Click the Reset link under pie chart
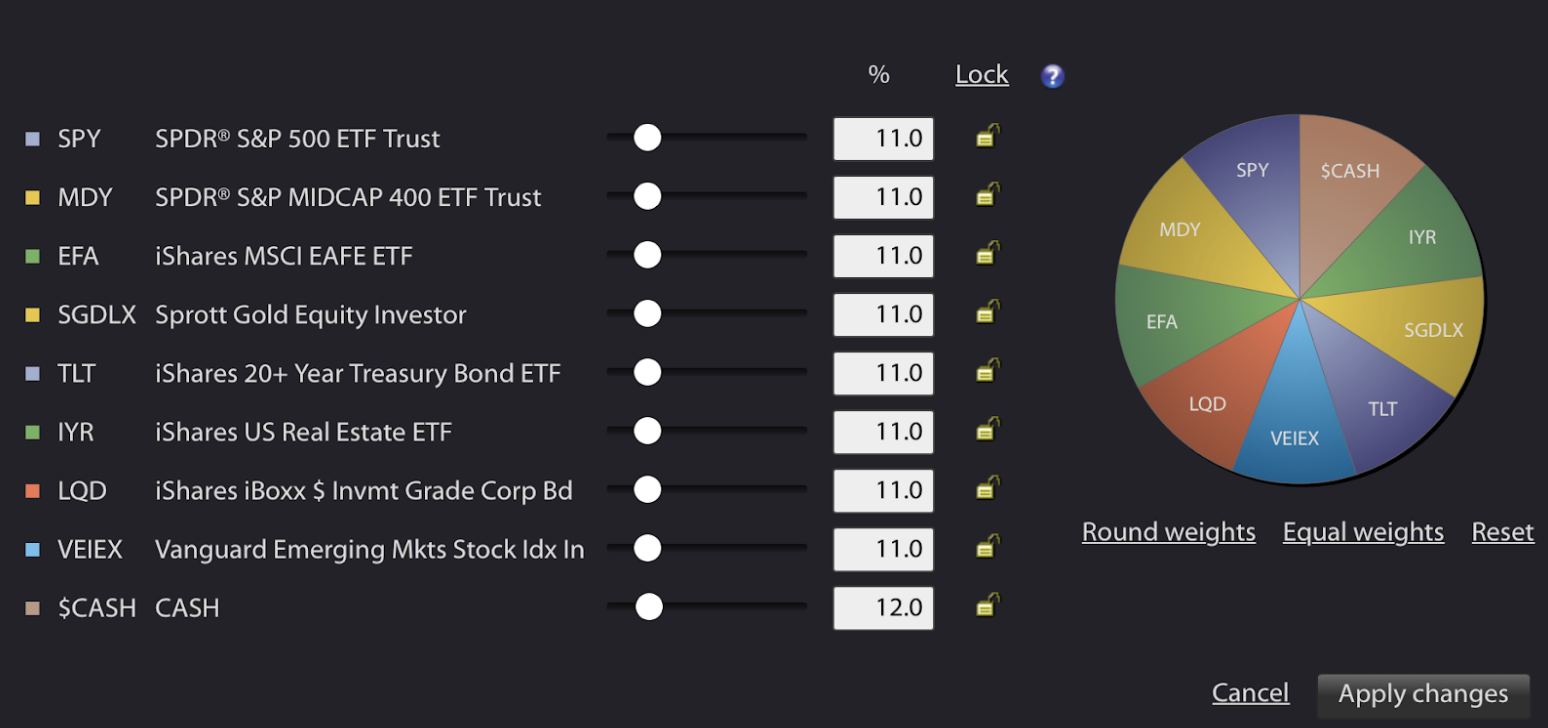Image resolution: width=1548 pixels, height=728 pixels. coord(1502,532)
